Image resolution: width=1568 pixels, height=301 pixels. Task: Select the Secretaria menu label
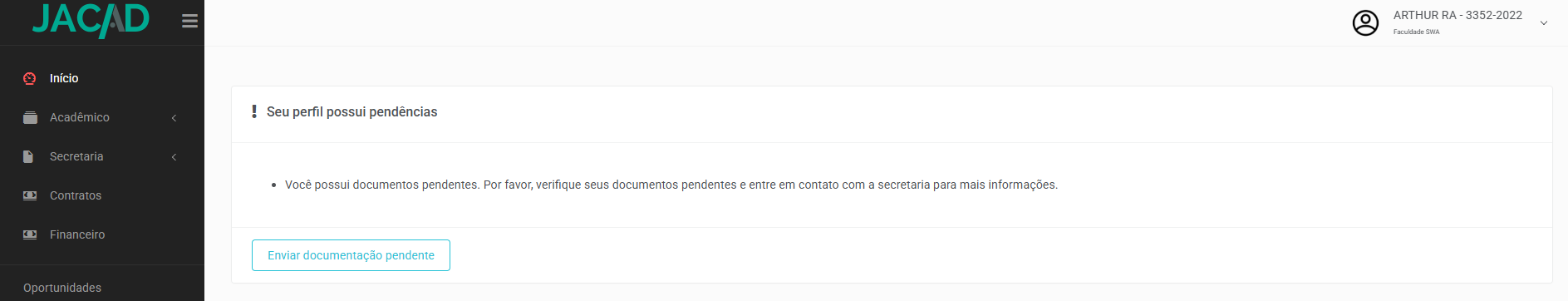click(76, 156)
